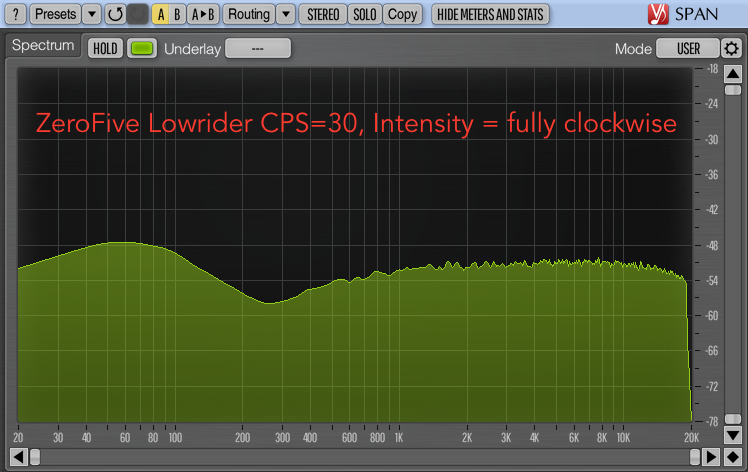Screen dimensions: 748x472
Task: Open the Routing settings
Action: click(x=249, y=14)
